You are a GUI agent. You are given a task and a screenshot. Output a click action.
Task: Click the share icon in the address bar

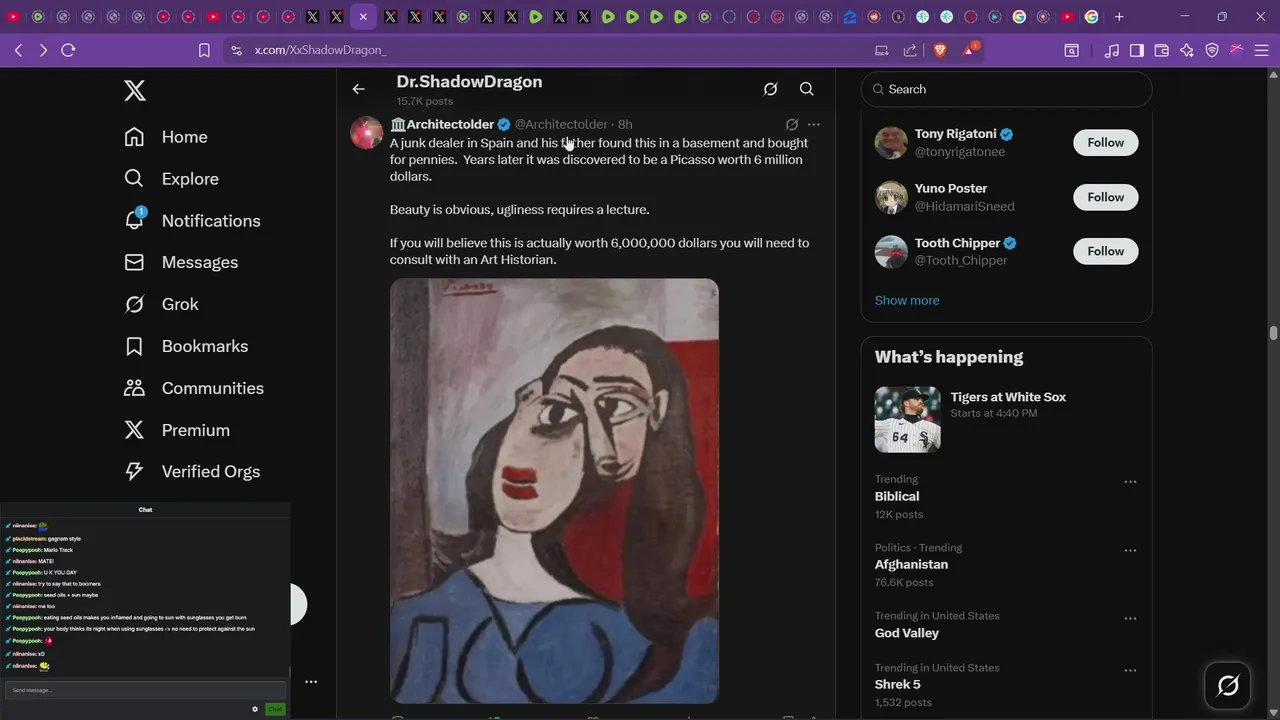click(x=910, y=50)
